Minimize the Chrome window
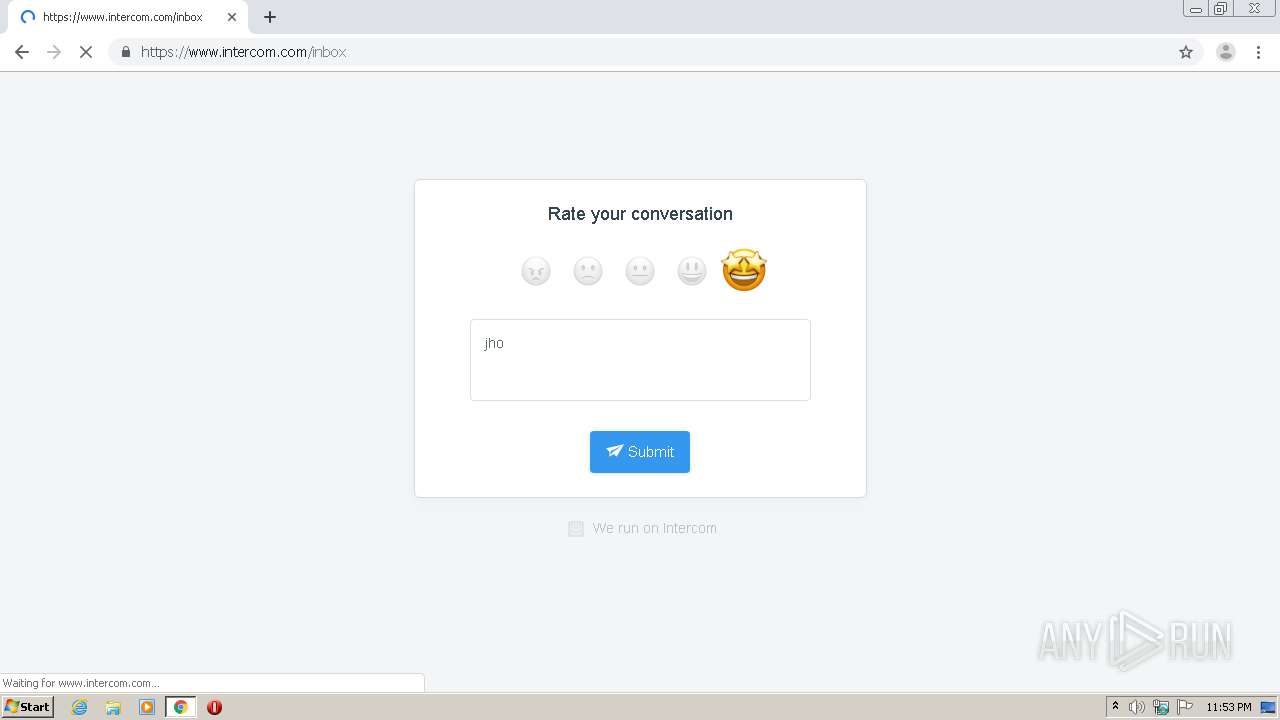This screenshot has height=720, width=1280. [1196, 9]
